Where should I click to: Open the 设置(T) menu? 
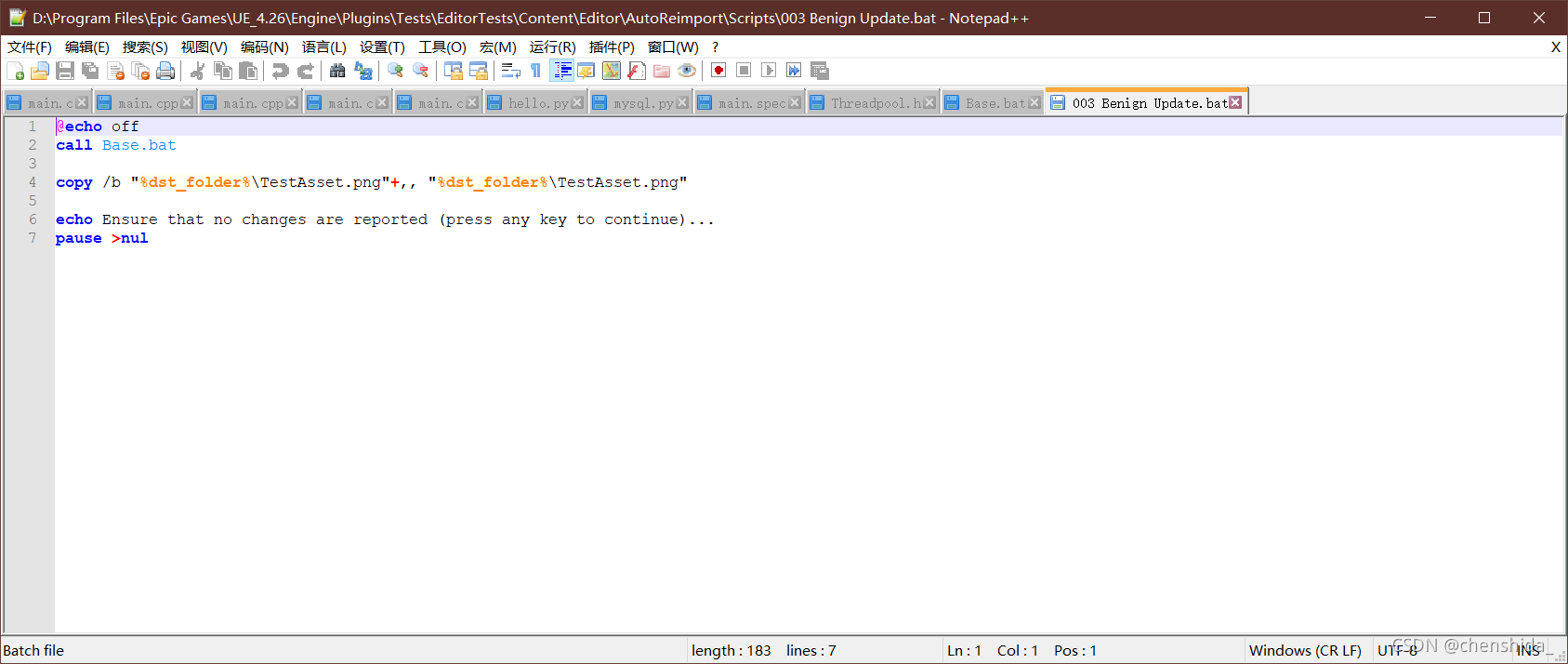click(x=382, y=46)
